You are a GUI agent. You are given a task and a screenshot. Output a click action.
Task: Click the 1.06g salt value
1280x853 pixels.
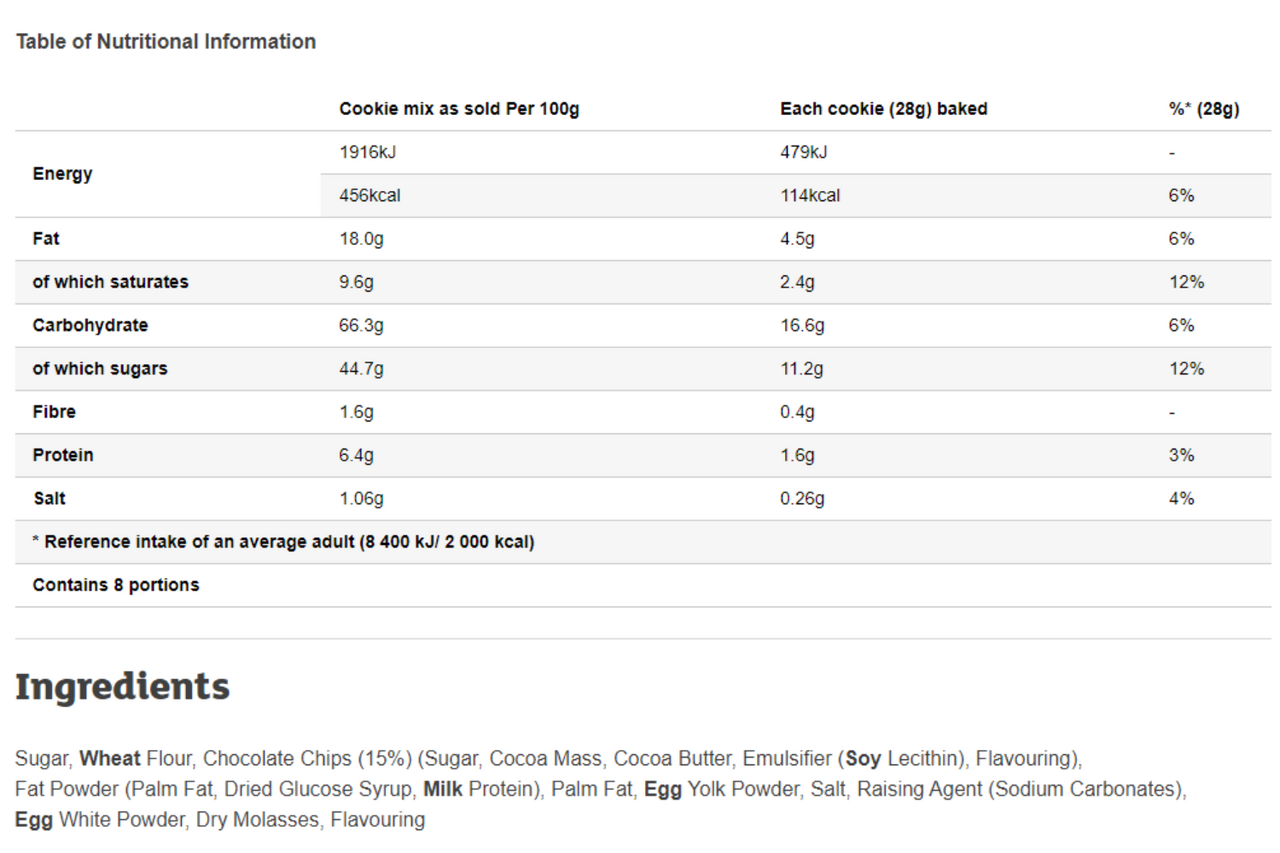[361, 498]
